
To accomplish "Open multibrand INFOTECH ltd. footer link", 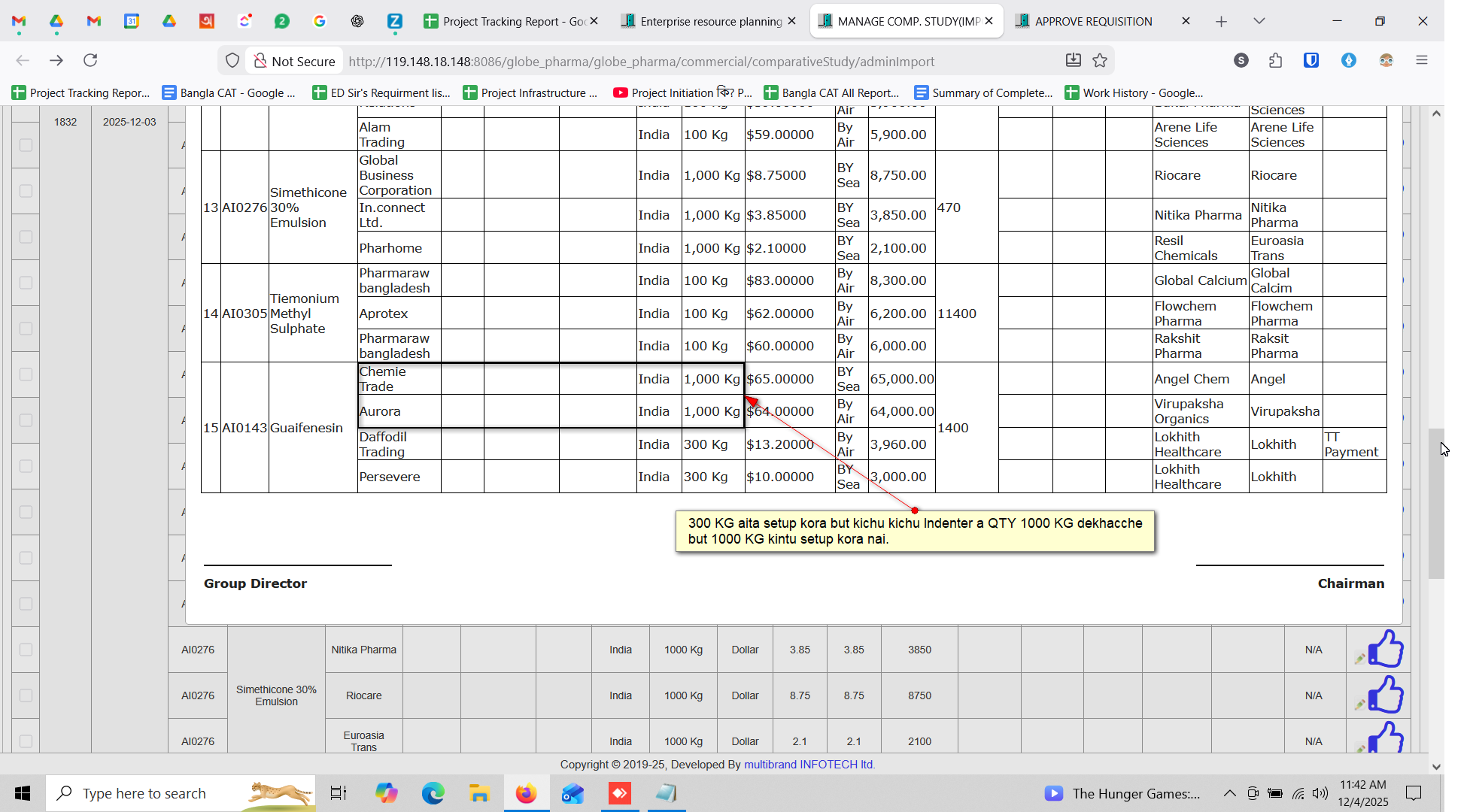I will point(809,764).
